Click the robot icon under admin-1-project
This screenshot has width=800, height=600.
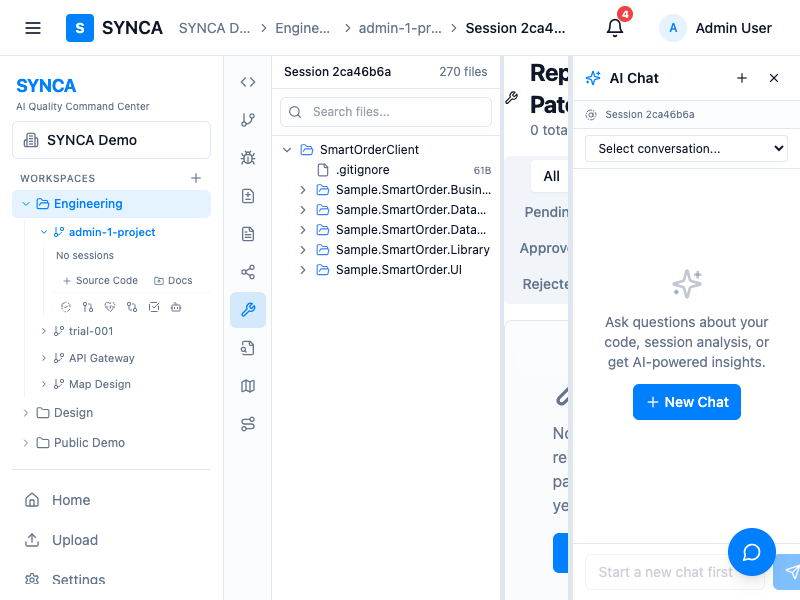click(176, 307)
